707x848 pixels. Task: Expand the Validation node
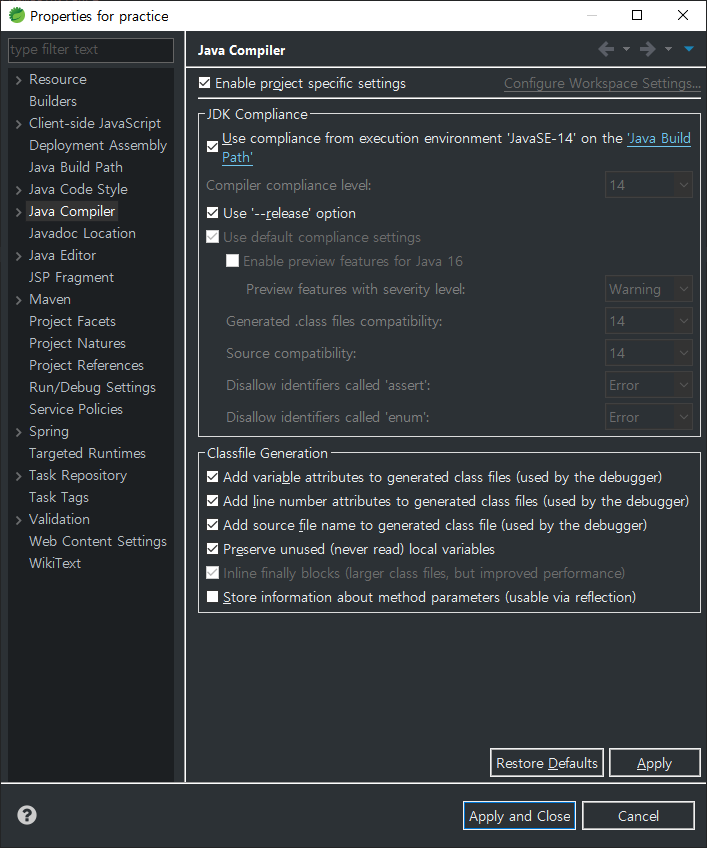click(19, 520)
